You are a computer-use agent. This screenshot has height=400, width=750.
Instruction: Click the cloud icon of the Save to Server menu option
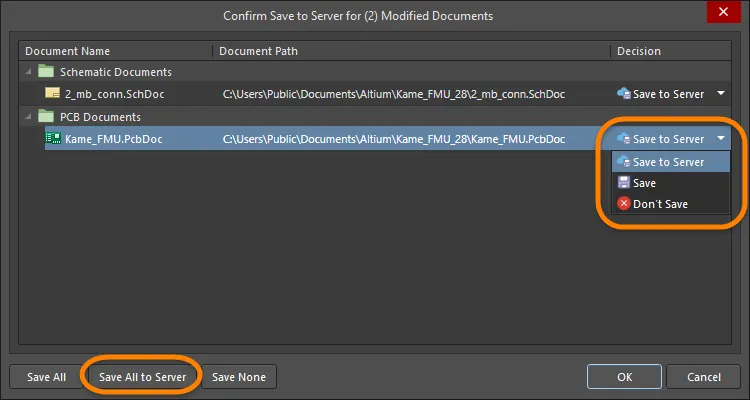tap(623, 162)
